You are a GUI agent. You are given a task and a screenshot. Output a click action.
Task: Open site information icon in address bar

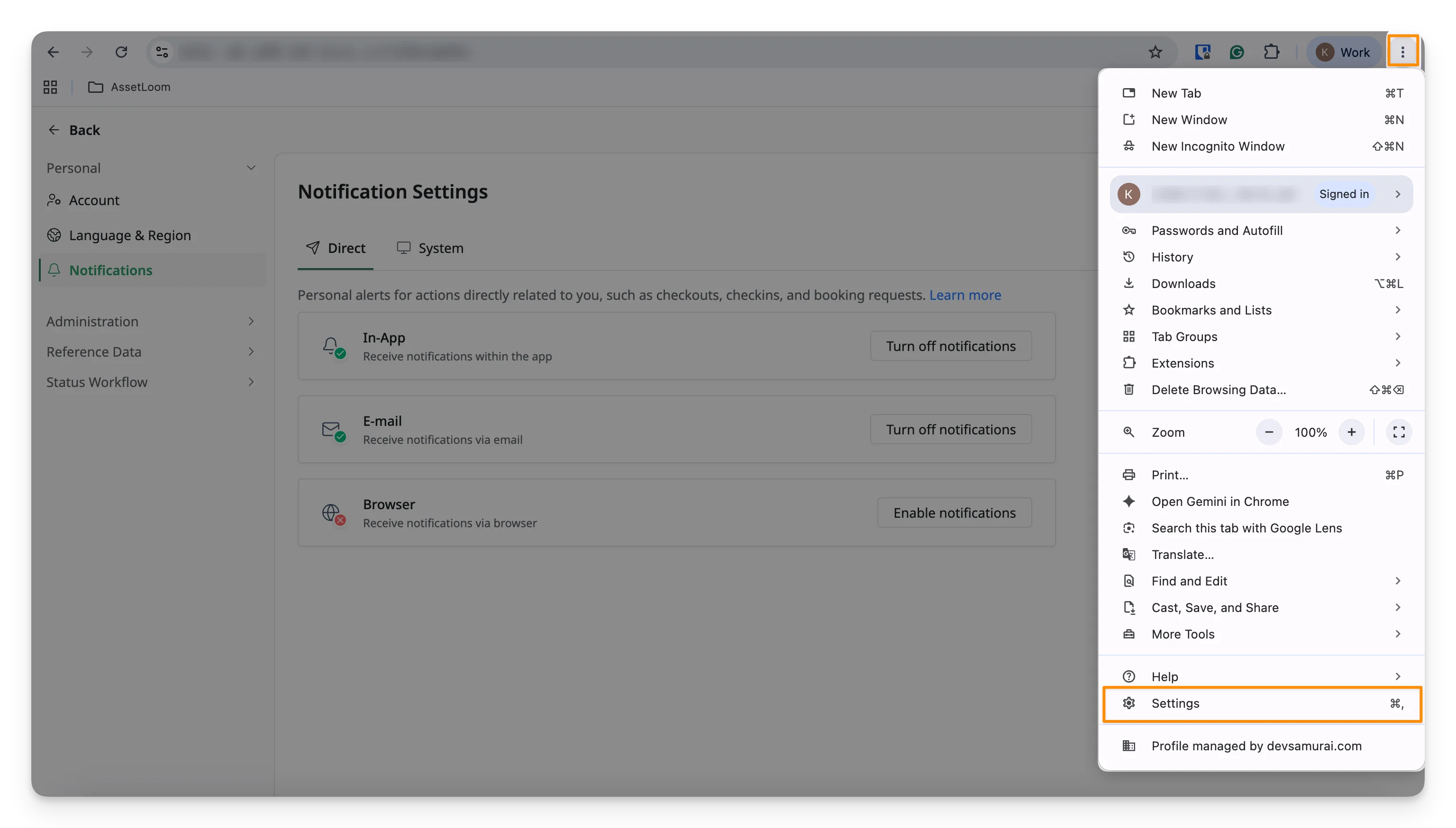coord(162,52)
